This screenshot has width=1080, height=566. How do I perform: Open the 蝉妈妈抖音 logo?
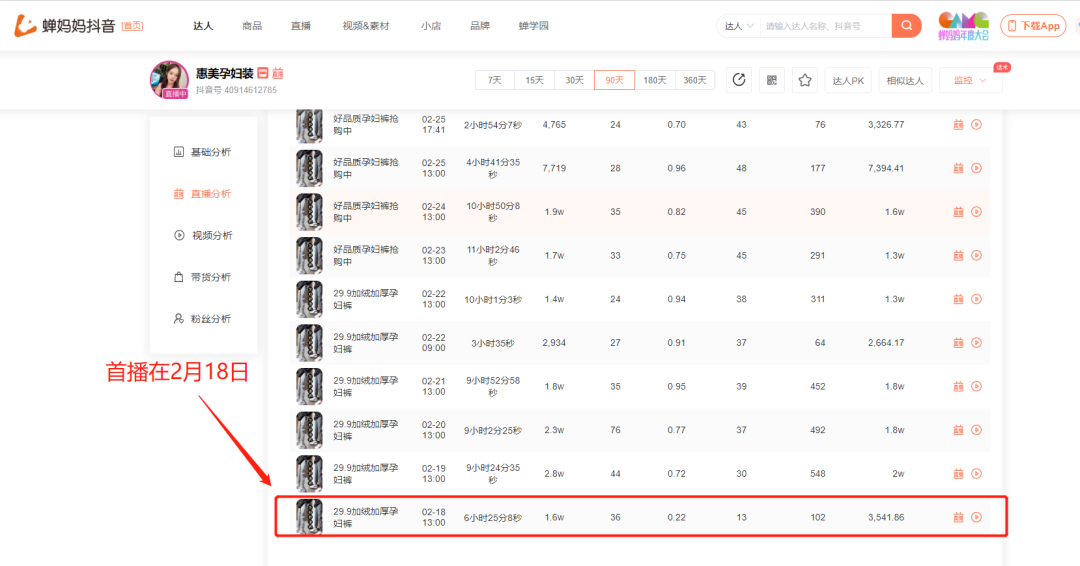pyautogui.click(x=65, y=25)
